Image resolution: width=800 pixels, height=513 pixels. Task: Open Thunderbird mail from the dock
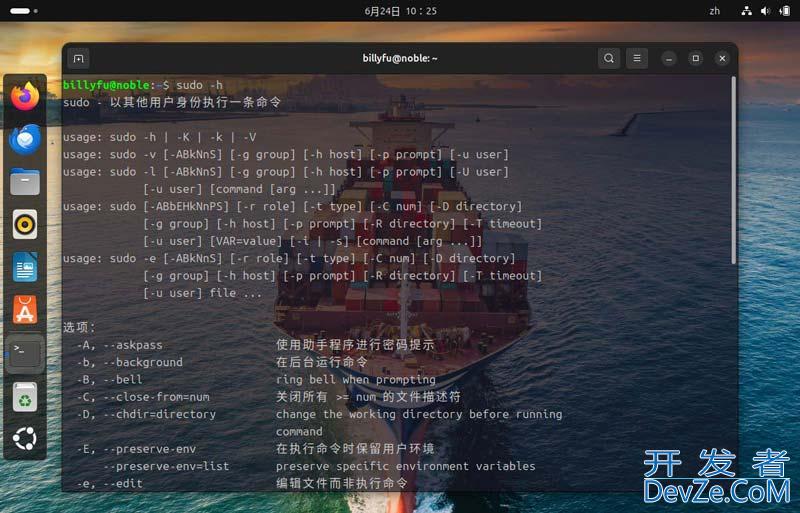pyautogui.click(x=25, y=139)
